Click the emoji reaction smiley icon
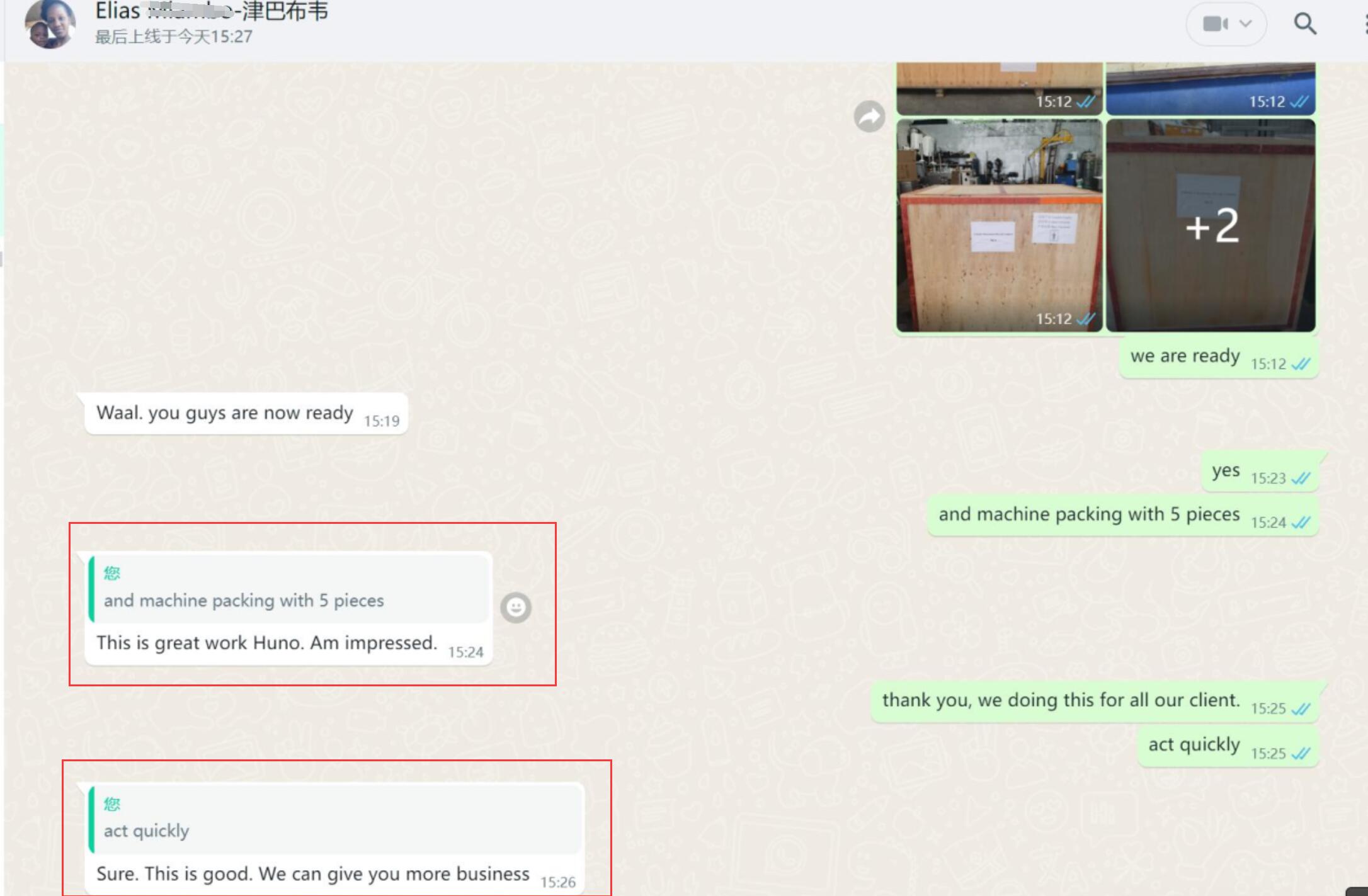The height and width of the screenshot is (896, 1368). (516, 608)
